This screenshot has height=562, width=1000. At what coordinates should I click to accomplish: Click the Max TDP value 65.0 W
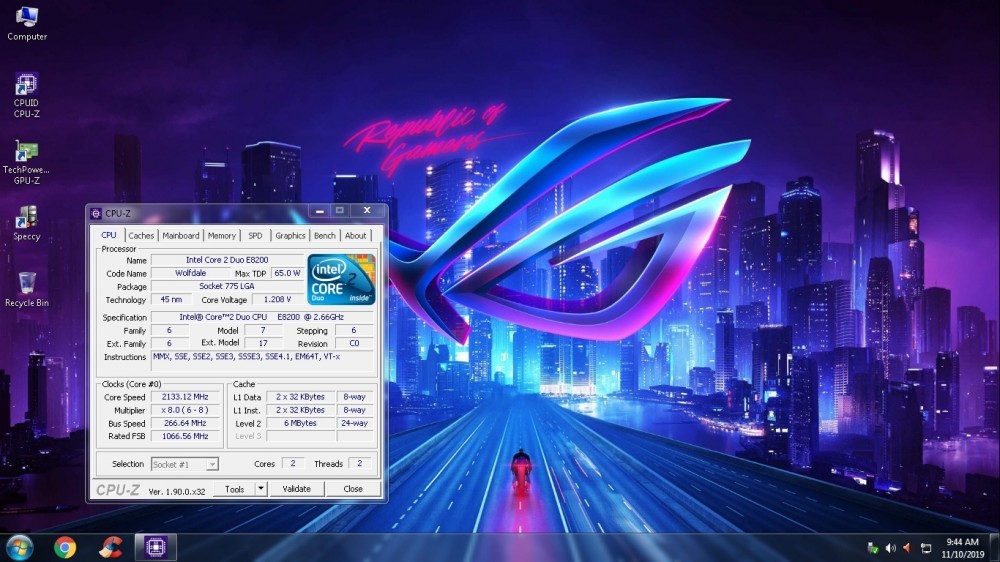[287, 273]
